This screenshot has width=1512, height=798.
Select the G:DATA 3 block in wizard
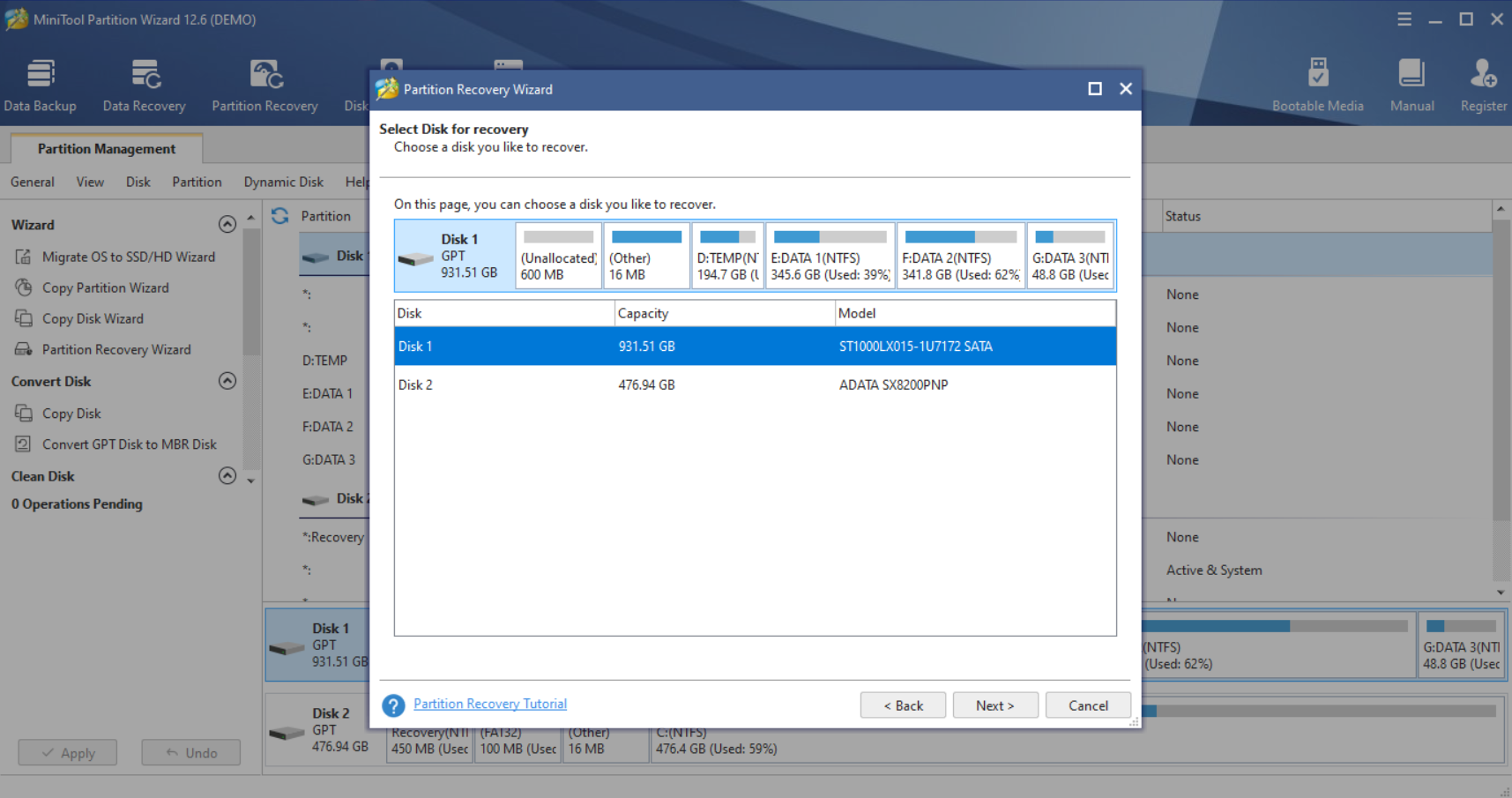[1070, 256]
